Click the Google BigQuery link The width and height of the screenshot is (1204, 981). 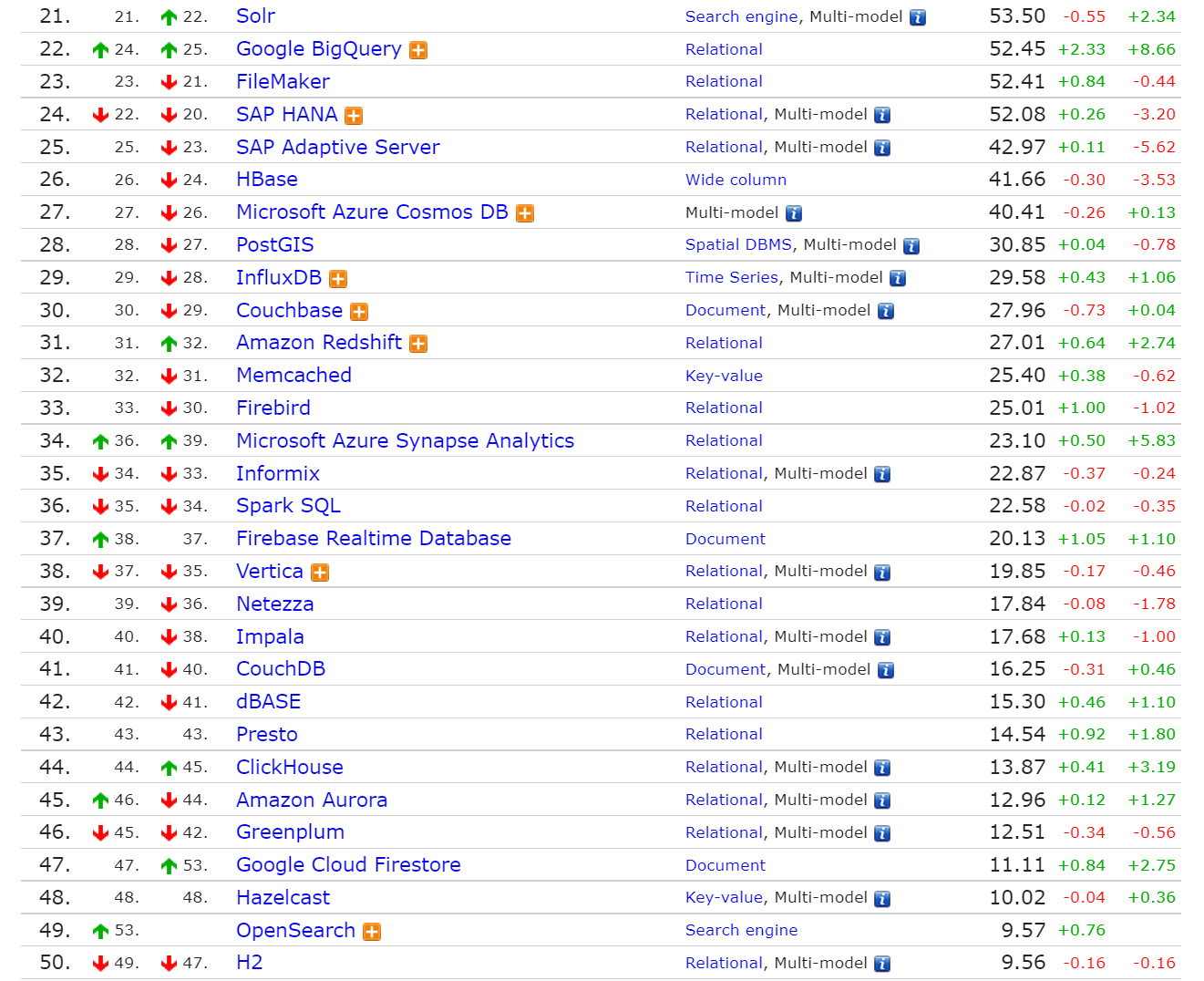coord(319,49)
